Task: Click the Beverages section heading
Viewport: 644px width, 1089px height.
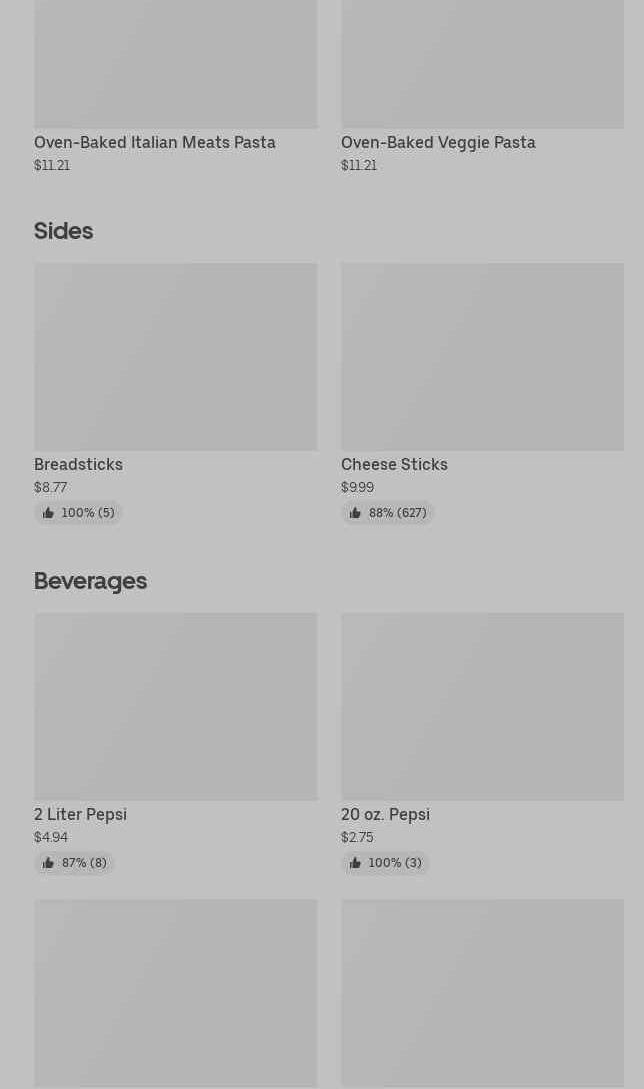Action: click(90, 580)
